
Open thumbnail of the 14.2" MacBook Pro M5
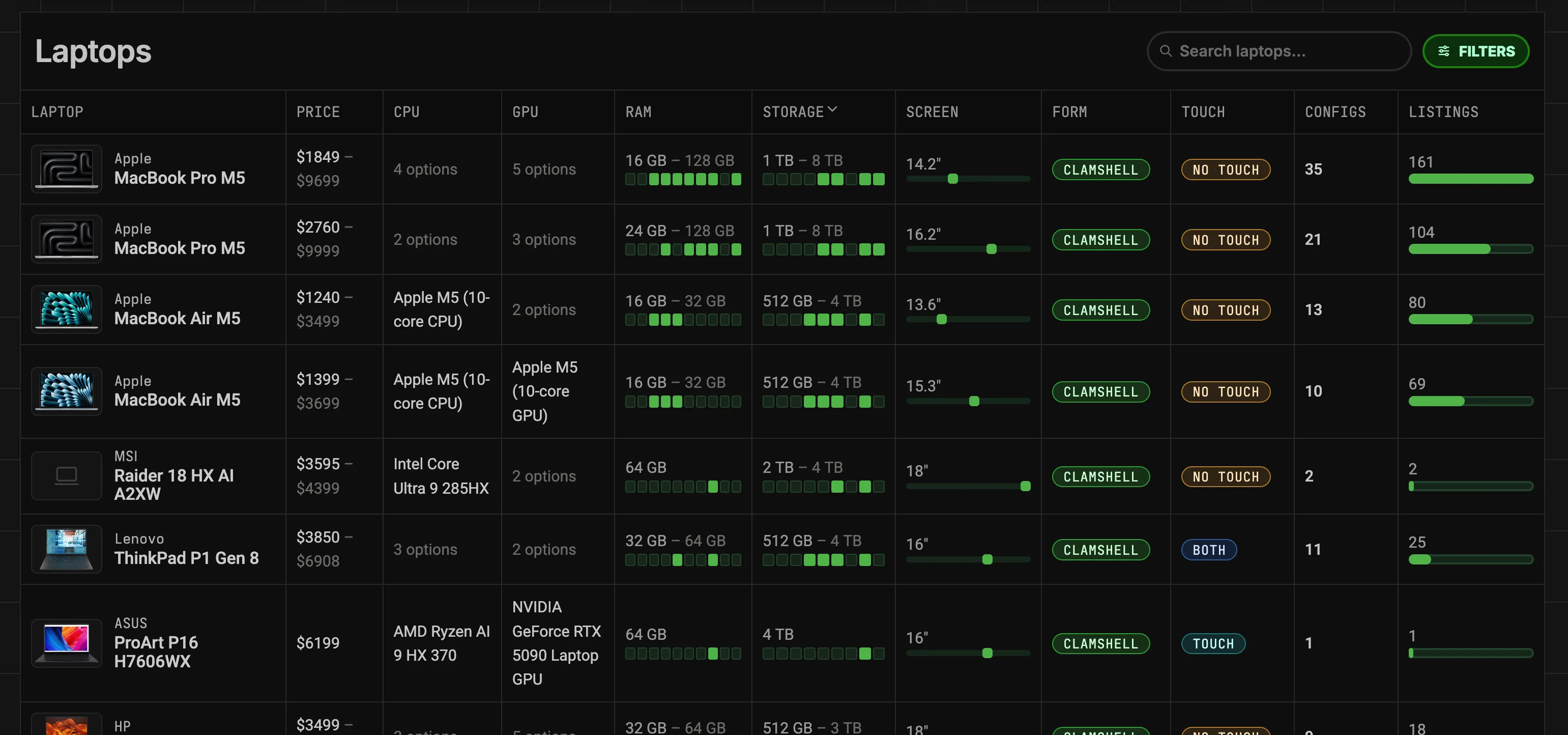pyautogui.click(x=66, y=168)
